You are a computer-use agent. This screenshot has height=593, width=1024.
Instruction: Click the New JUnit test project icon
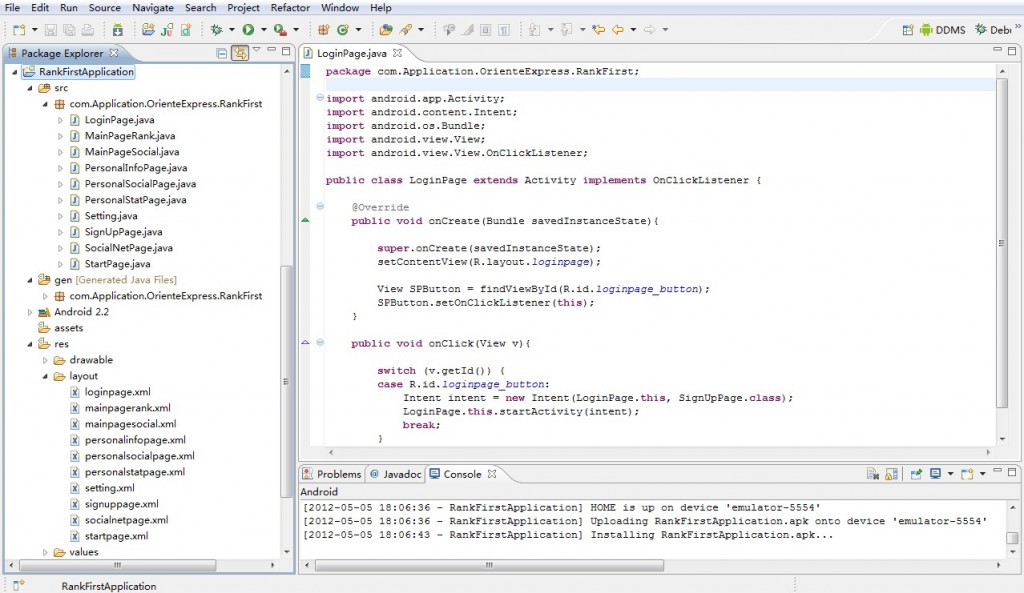[x=167, y=30]
